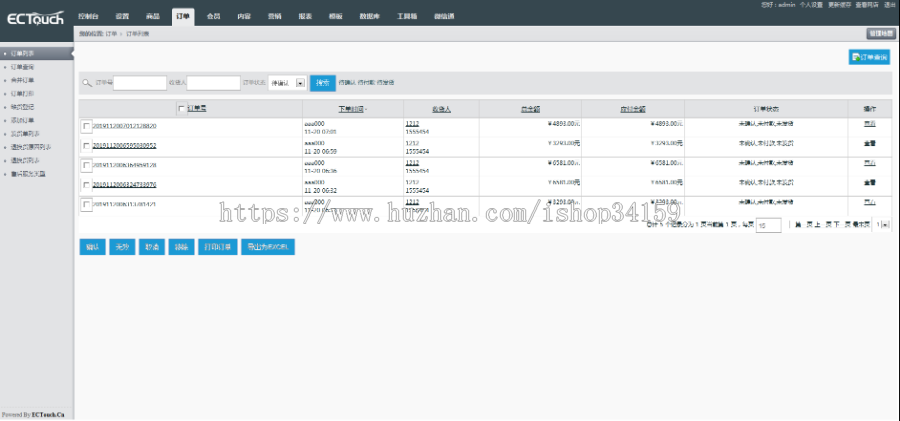Click the magnifier icon in the search bar
900x421 pixels.
pos(87,83)
